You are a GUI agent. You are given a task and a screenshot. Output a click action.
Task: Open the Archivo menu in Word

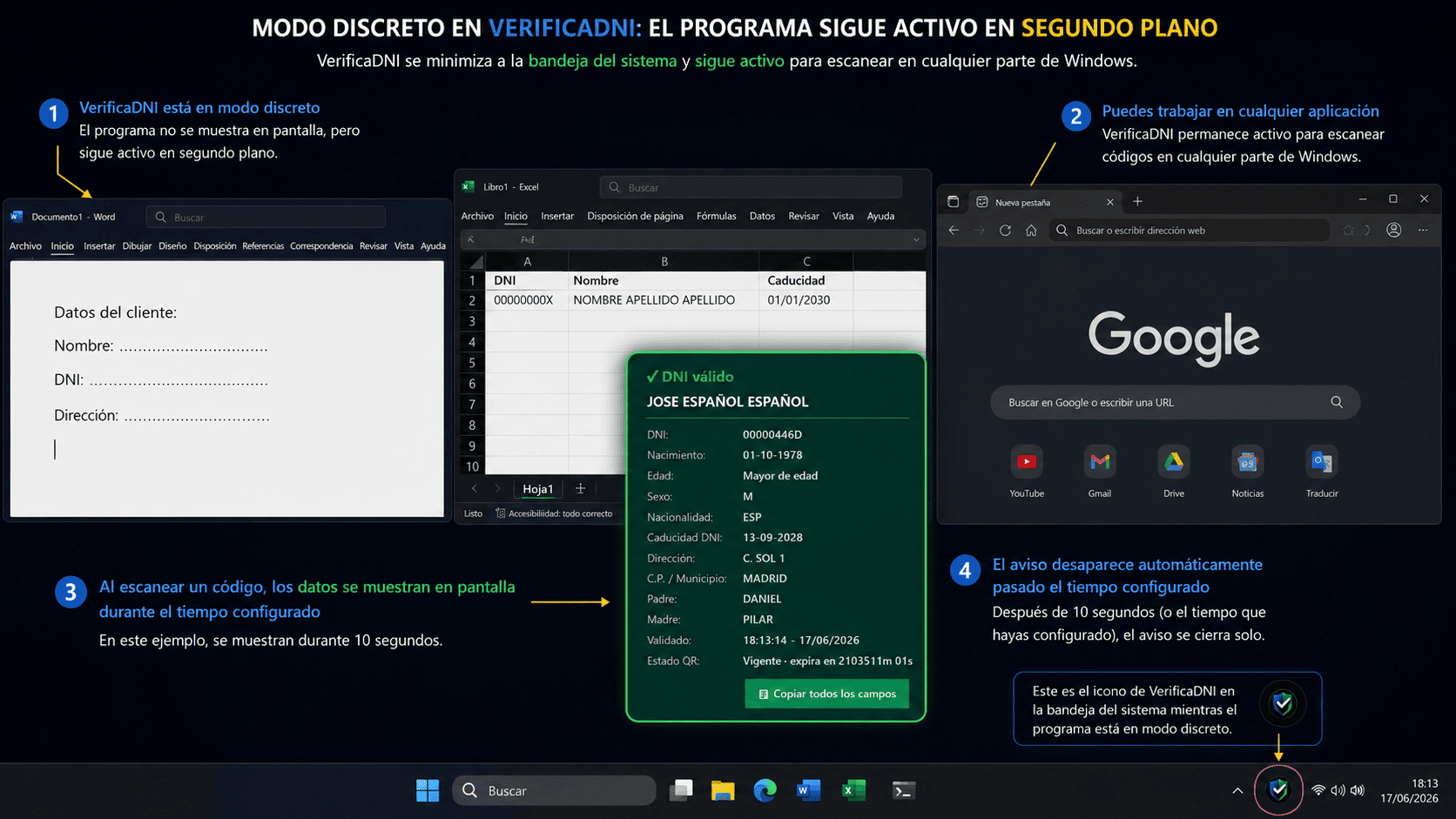pyautogui.click(x=25, y=246)
